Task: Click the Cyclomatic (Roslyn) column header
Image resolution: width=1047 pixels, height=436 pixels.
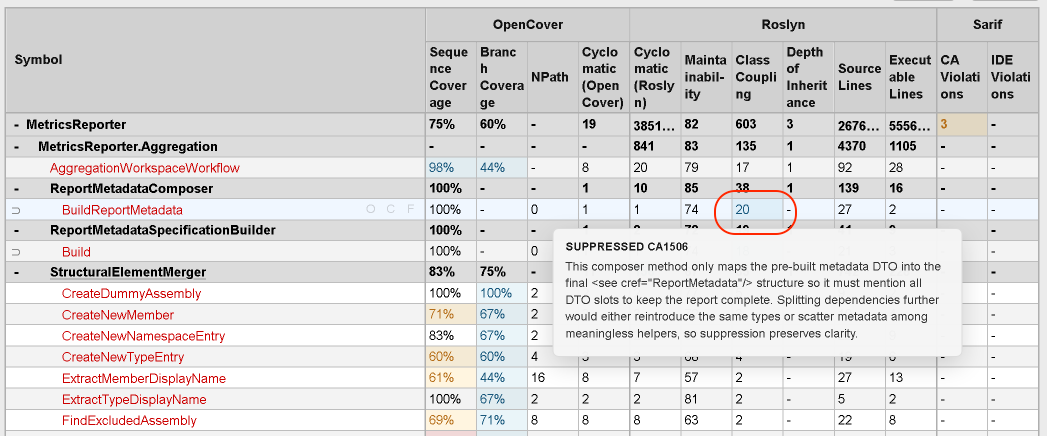Action: click(654, 77)
